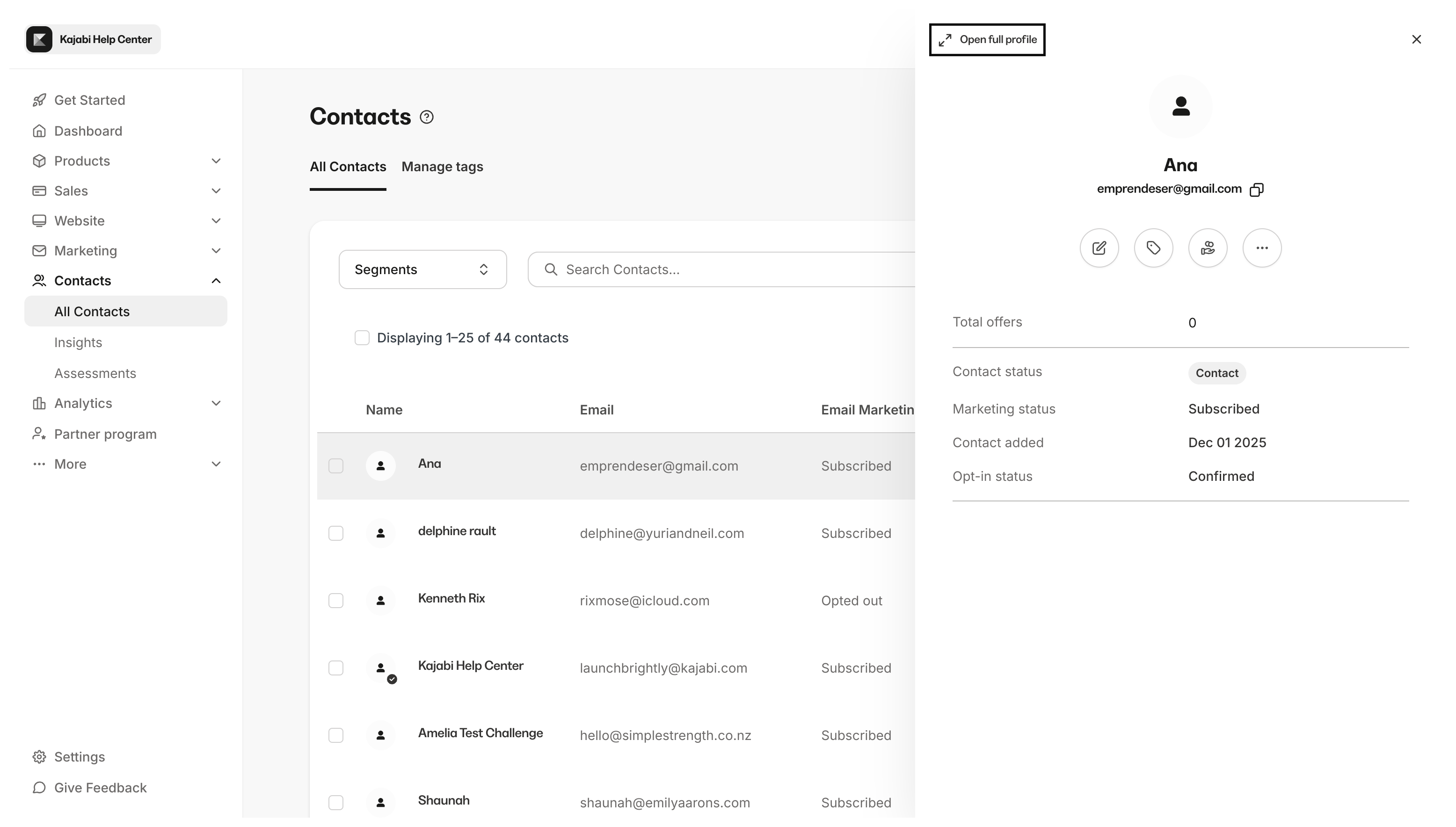
Task: Open the Segments dropdown
Action: coord(422,270)
